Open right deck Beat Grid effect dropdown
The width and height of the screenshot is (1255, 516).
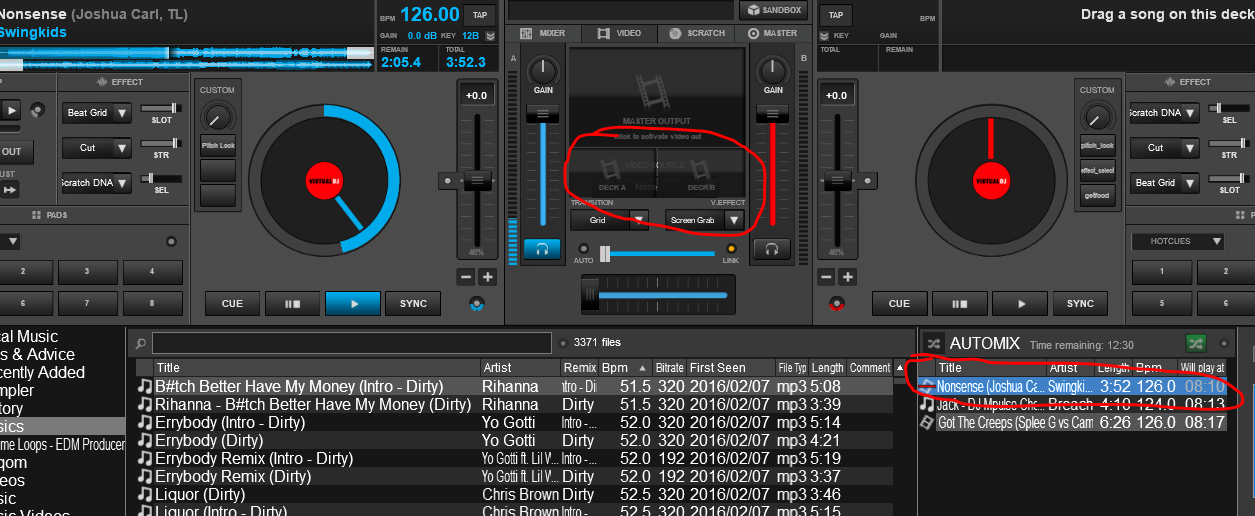pyautogui.click(x=1163, y=183)
